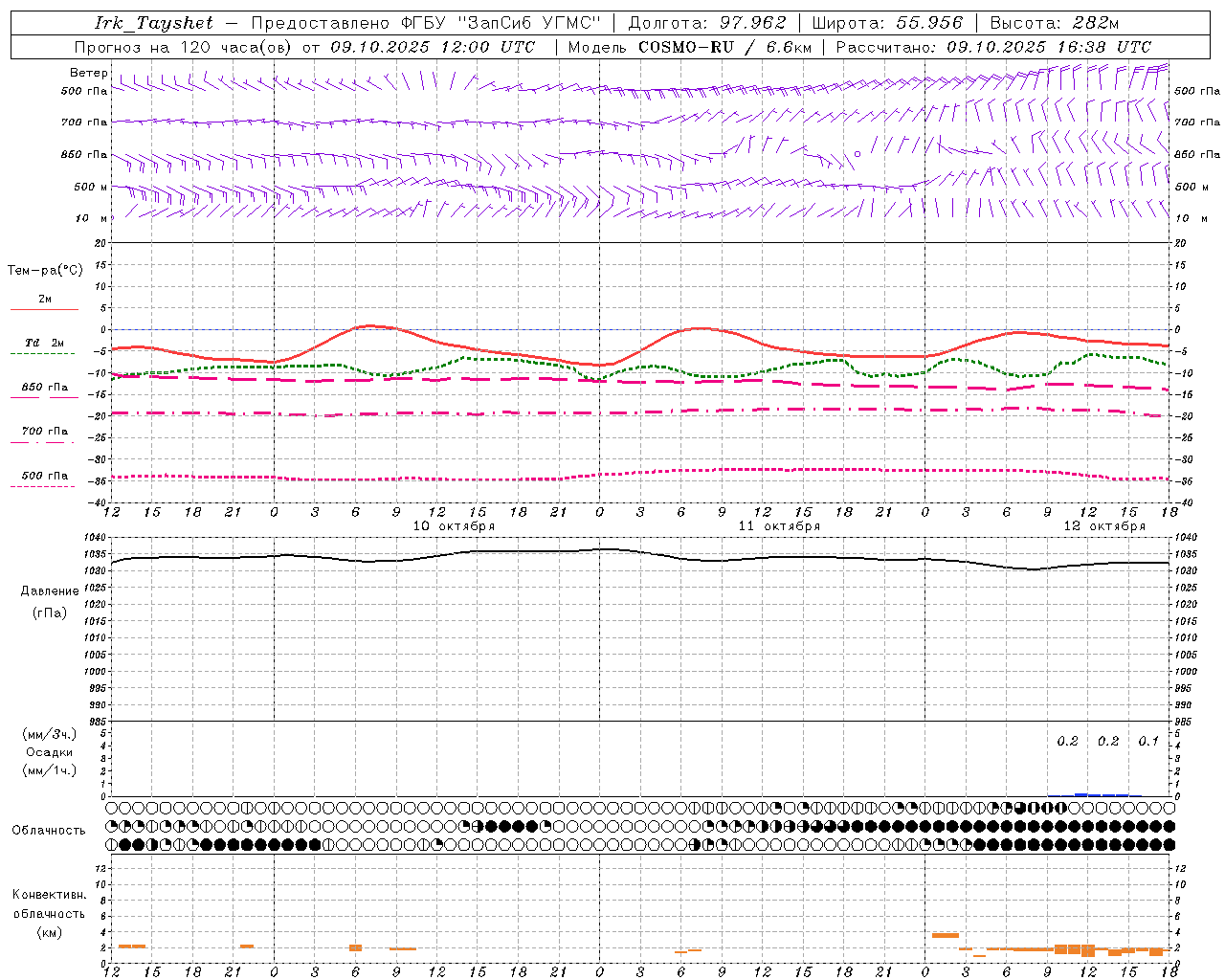This screenshot has width=1225, height=980.
Task: Click the calm-wind circle in the 850 гПа row
Action: coord(857,153)
